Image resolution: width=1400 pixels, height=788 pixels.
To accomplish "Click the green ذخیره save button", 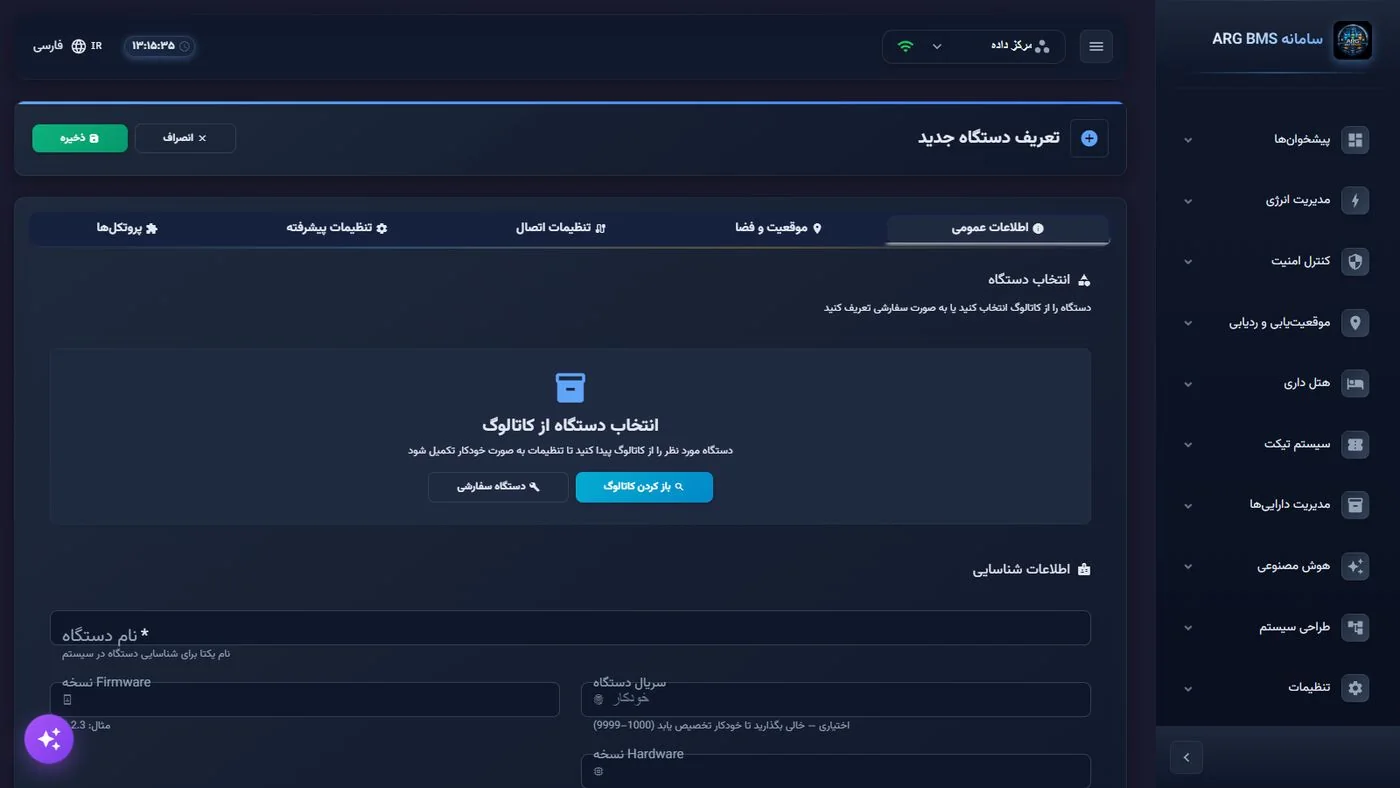I will click(x=80, y=138).
